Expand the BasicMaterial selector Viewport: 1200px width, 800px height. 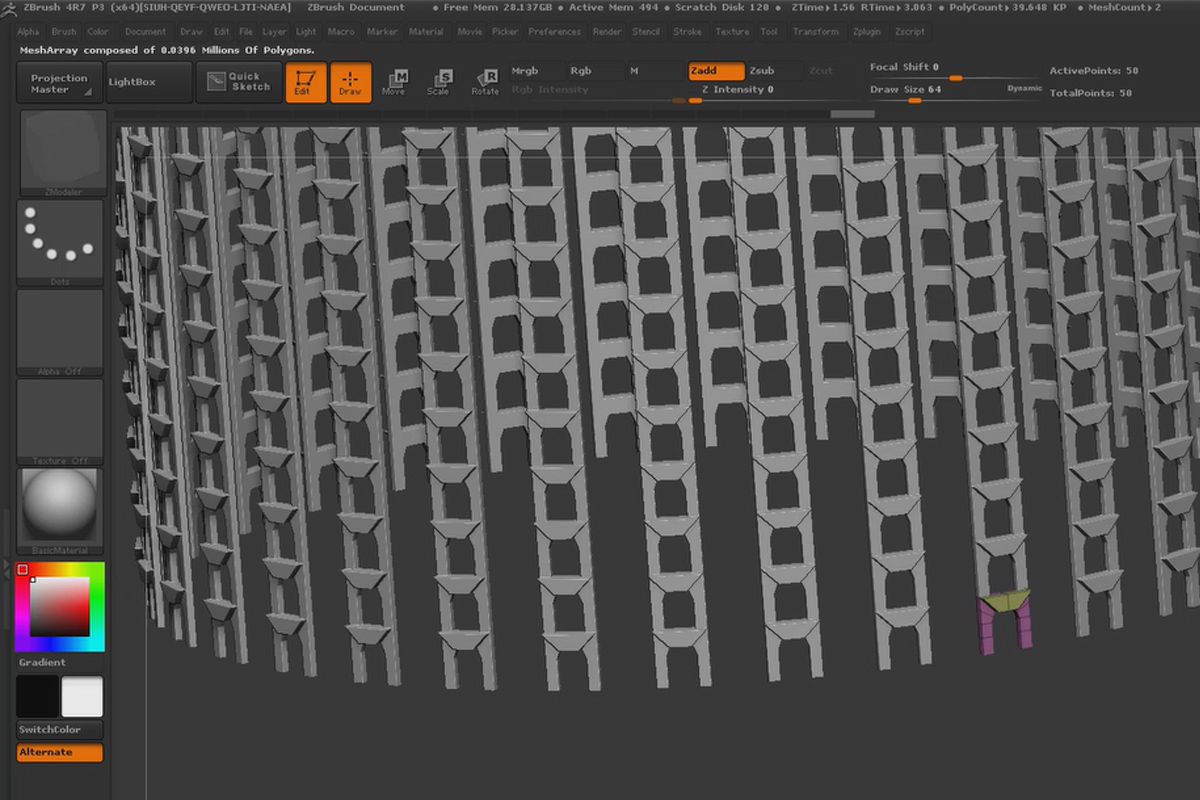(x=61, y=508)
